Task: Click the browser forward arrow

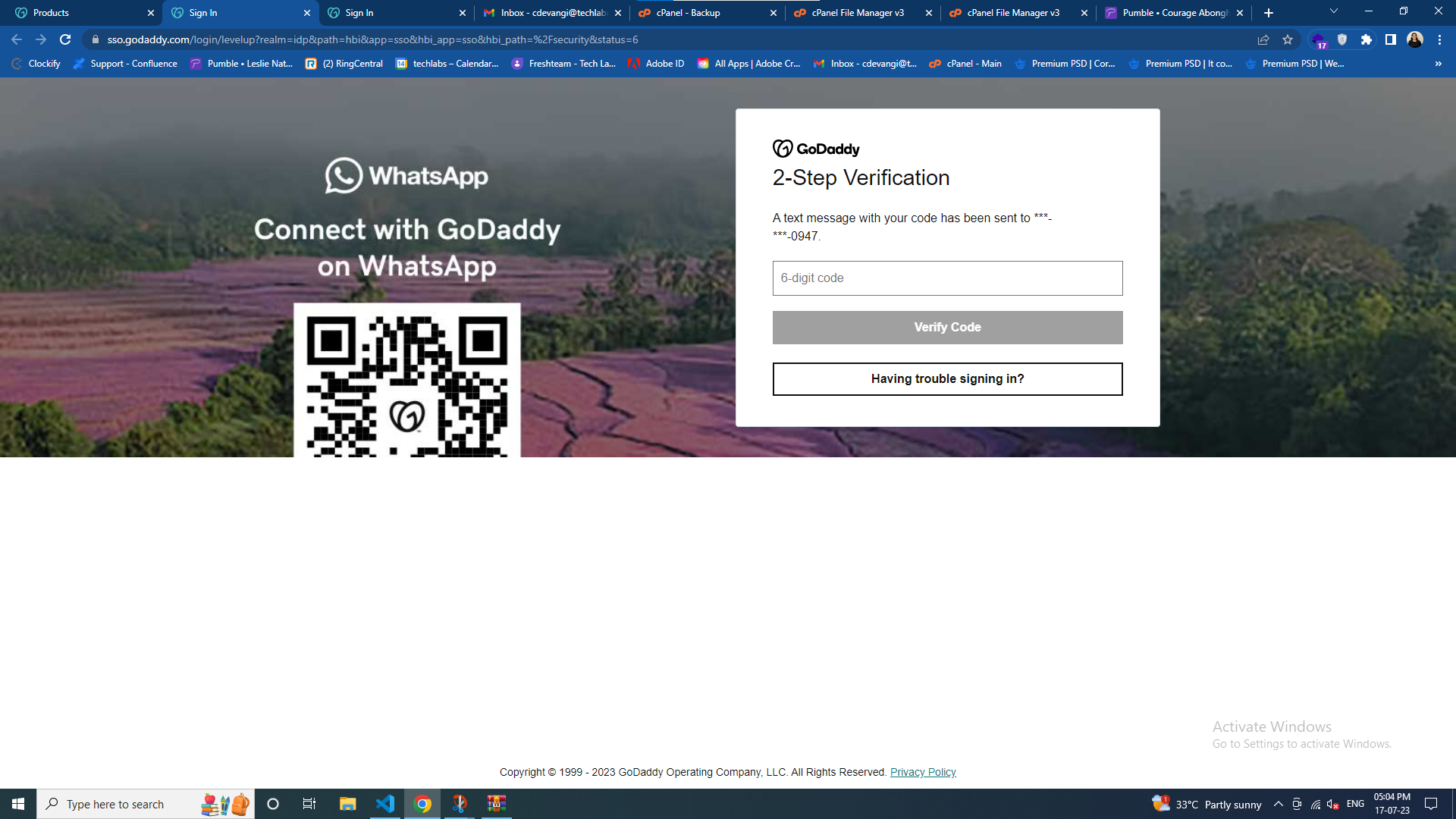Action: 41,39
